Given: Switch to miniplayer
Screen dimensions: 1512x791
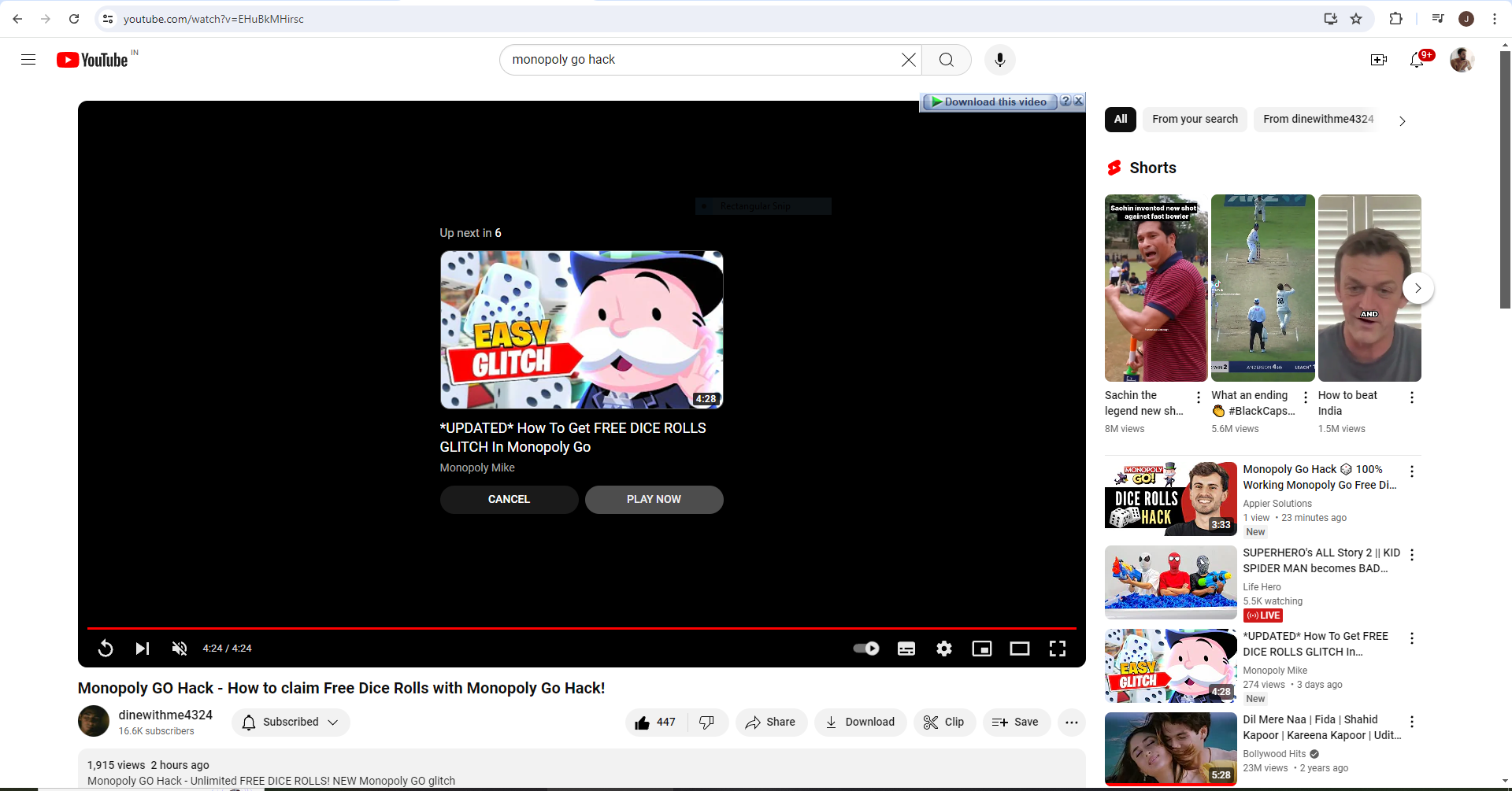Looking at the screenshot, I should [982, 649].
